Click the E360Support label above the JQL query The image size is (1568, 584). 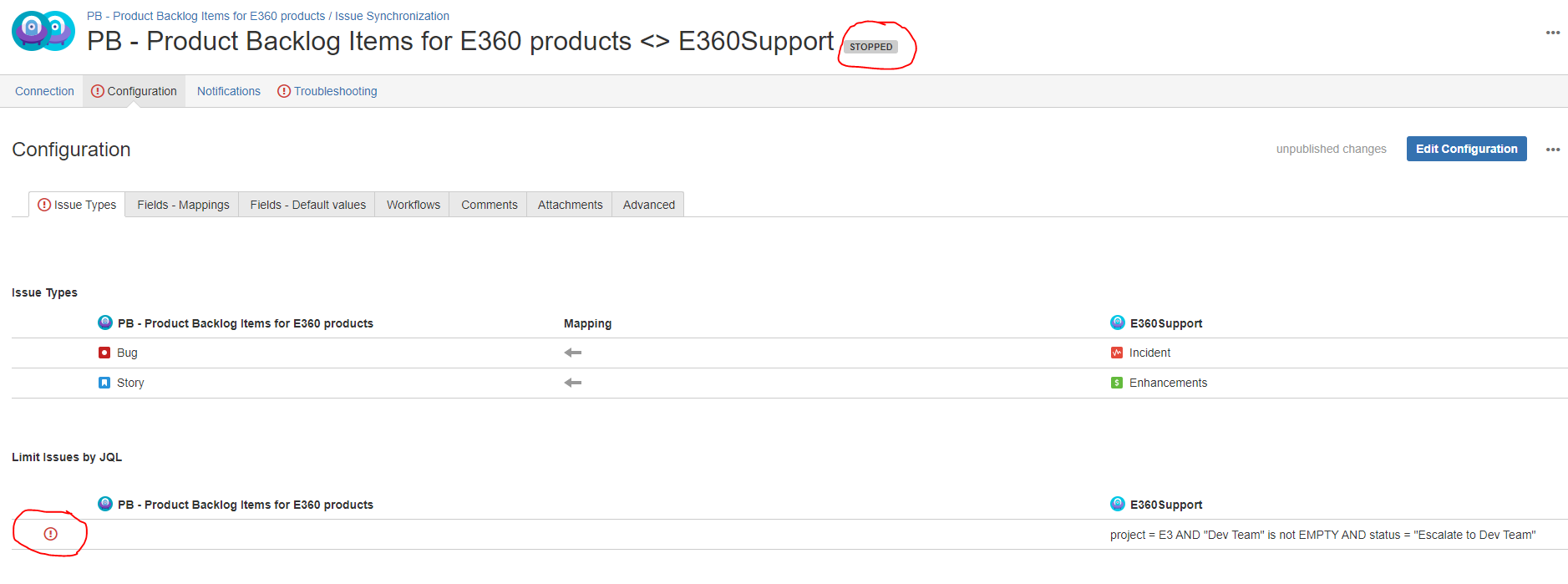pyautogui.click(x=1166, y=505)
